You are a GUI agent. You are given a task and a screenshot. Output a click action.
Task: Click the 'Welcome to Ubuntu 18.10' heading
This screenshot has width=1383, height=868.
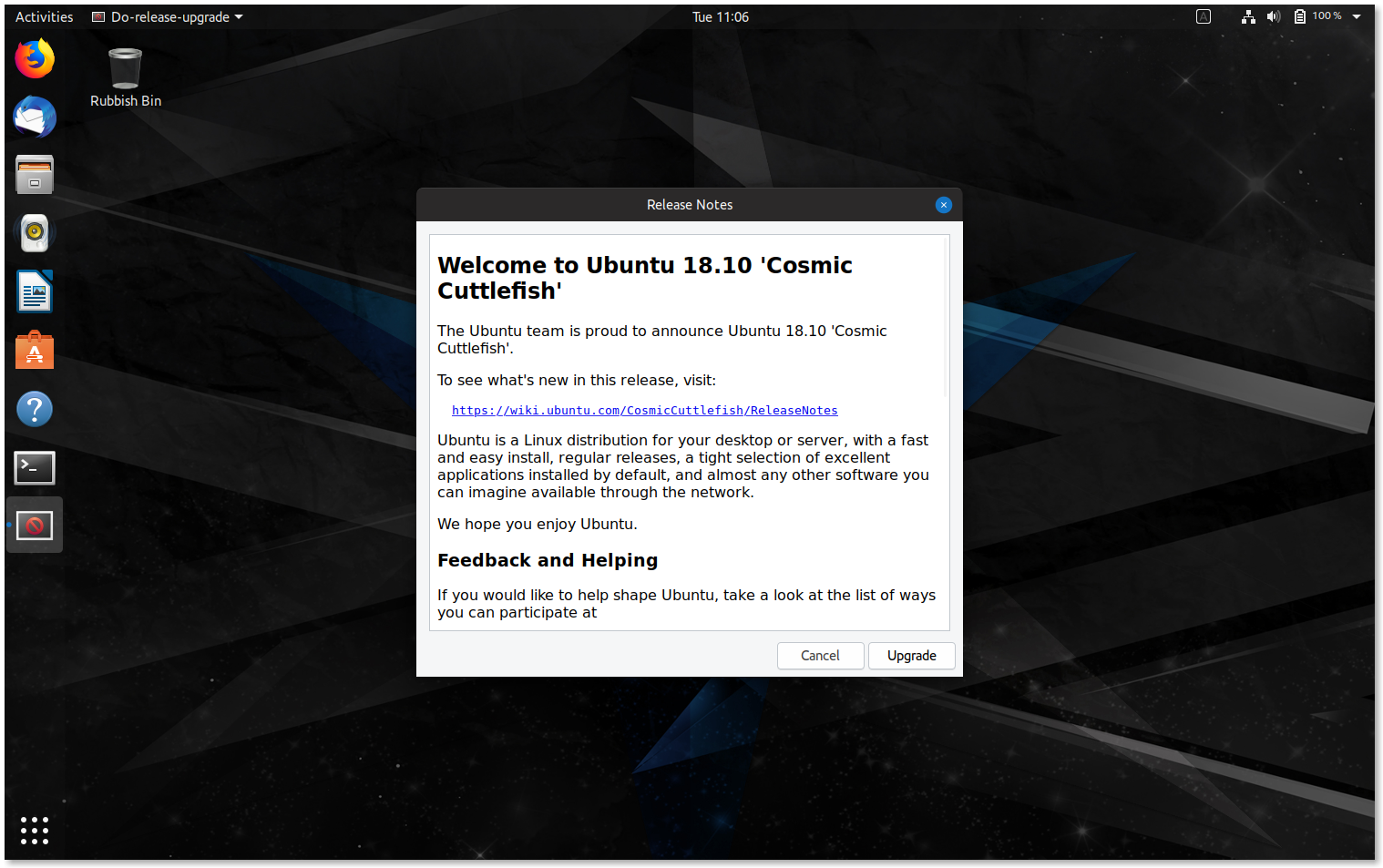click(645, 278)
